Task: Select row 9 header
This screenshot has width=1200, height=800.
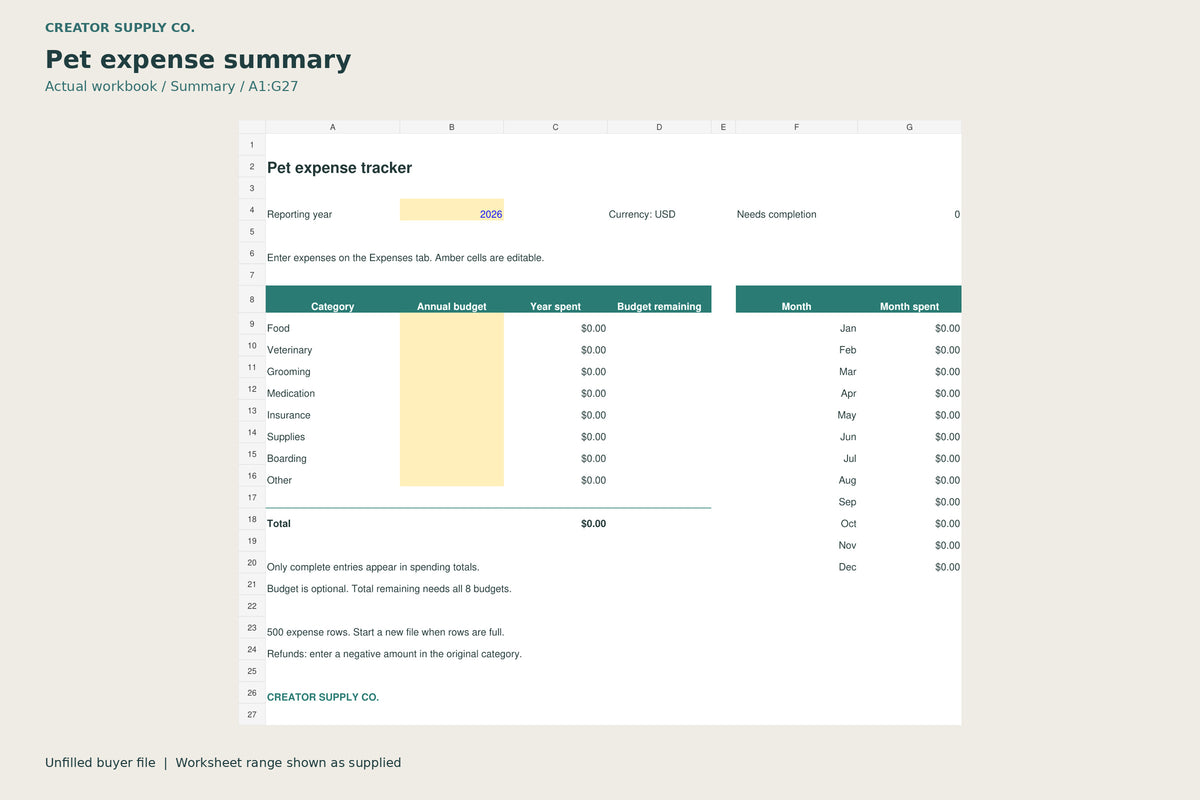Action: point(252,324)
